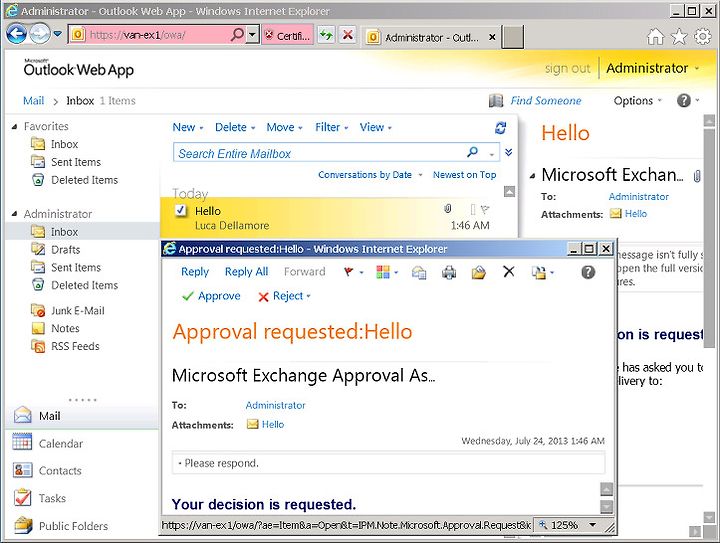Open the browser Home icon
The height and width of the screenshot is (543, 720).
click(655, 37)
